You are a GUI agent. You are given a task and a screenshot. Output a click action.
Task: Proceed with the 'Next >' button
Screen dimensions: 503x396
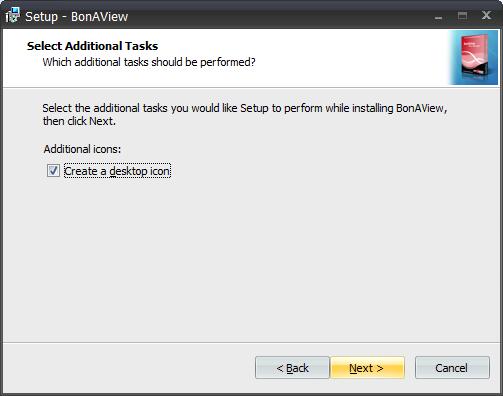point(367,368)
